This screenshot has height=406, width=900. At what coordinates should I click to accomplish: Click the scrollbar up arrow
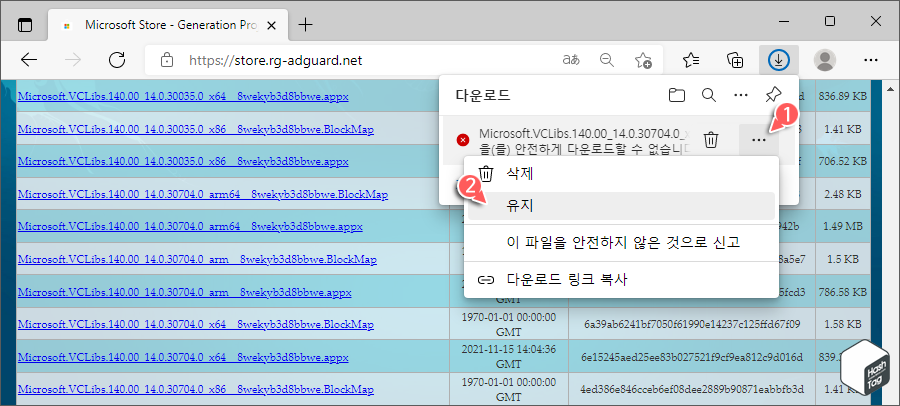click(x=890, y=90)
